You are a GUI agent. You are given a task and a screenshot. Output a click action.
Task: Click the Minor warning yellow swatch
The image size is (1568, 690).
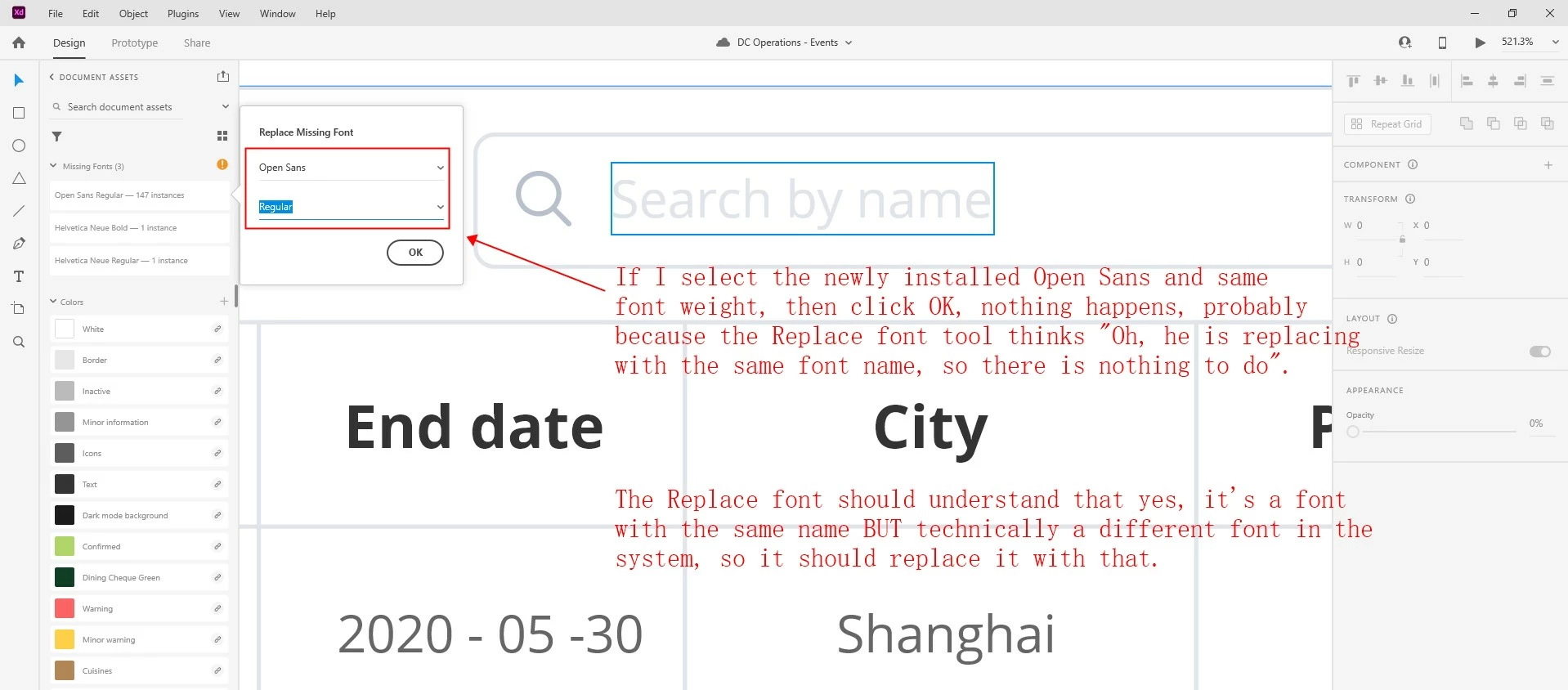[65, 639]
